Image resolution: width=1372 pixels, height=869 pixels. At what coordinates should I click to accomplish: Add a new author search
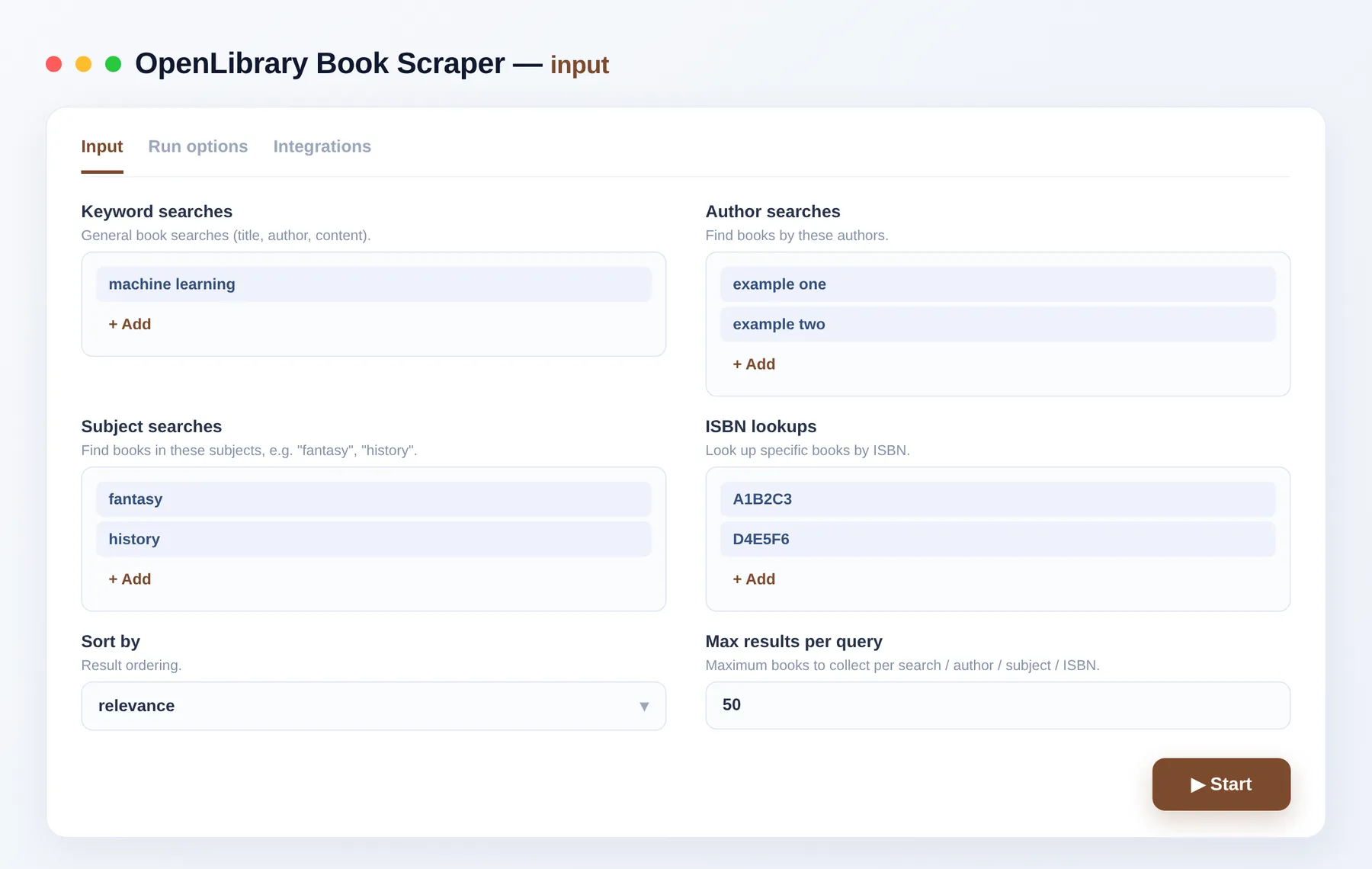pyautogui.click(x=755, y=364)
